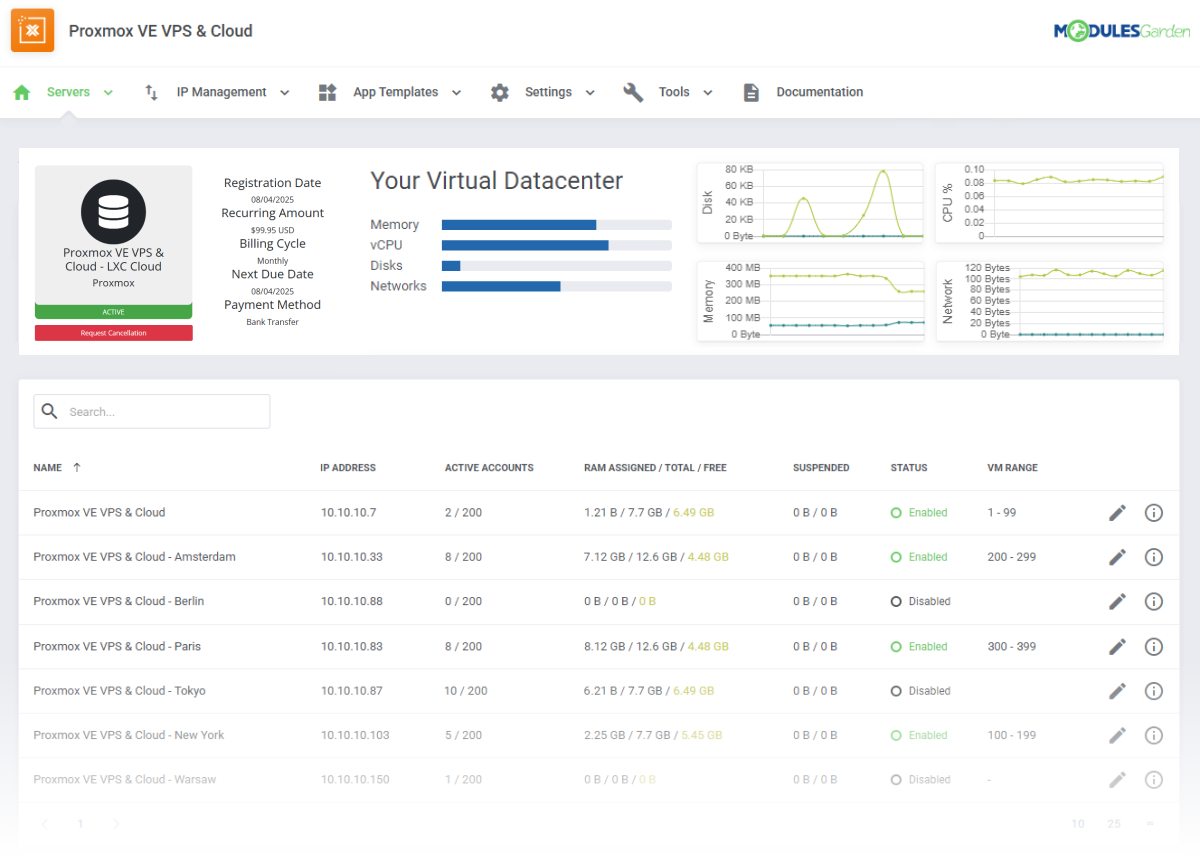
Task: Expand the Settings chevron
Action: tap(590, 93)
